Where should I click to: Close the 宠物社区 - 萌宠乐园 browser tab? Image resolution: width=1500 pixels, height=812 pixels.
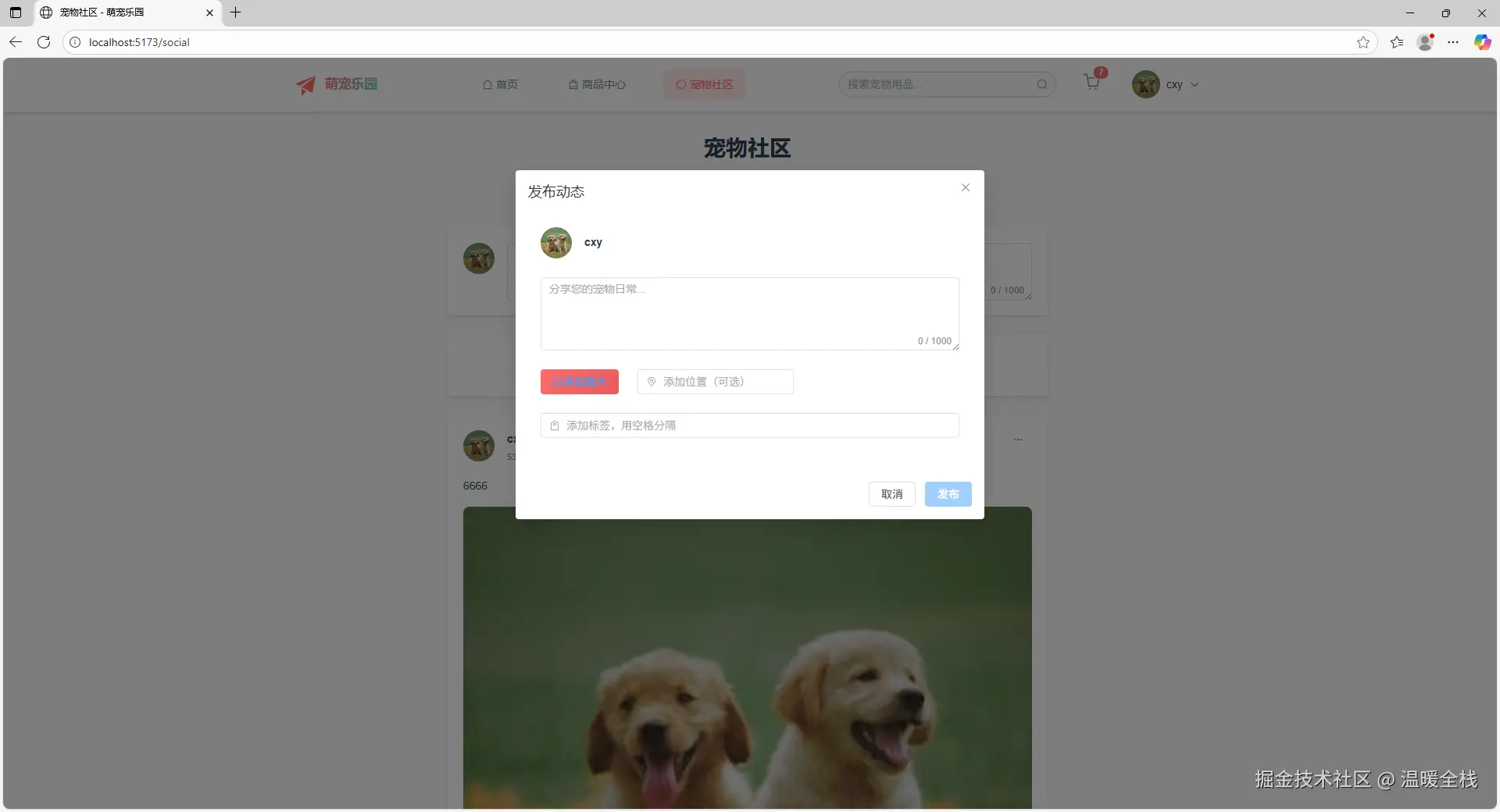click(x=209, y=12)
